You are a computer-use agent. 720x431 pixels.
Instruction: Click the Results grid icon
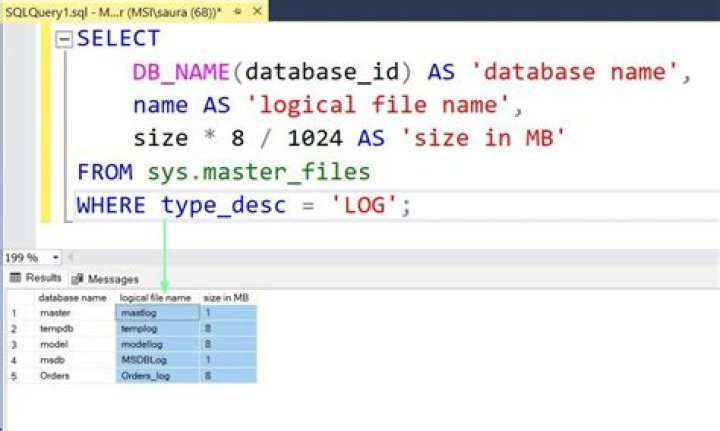15,277
